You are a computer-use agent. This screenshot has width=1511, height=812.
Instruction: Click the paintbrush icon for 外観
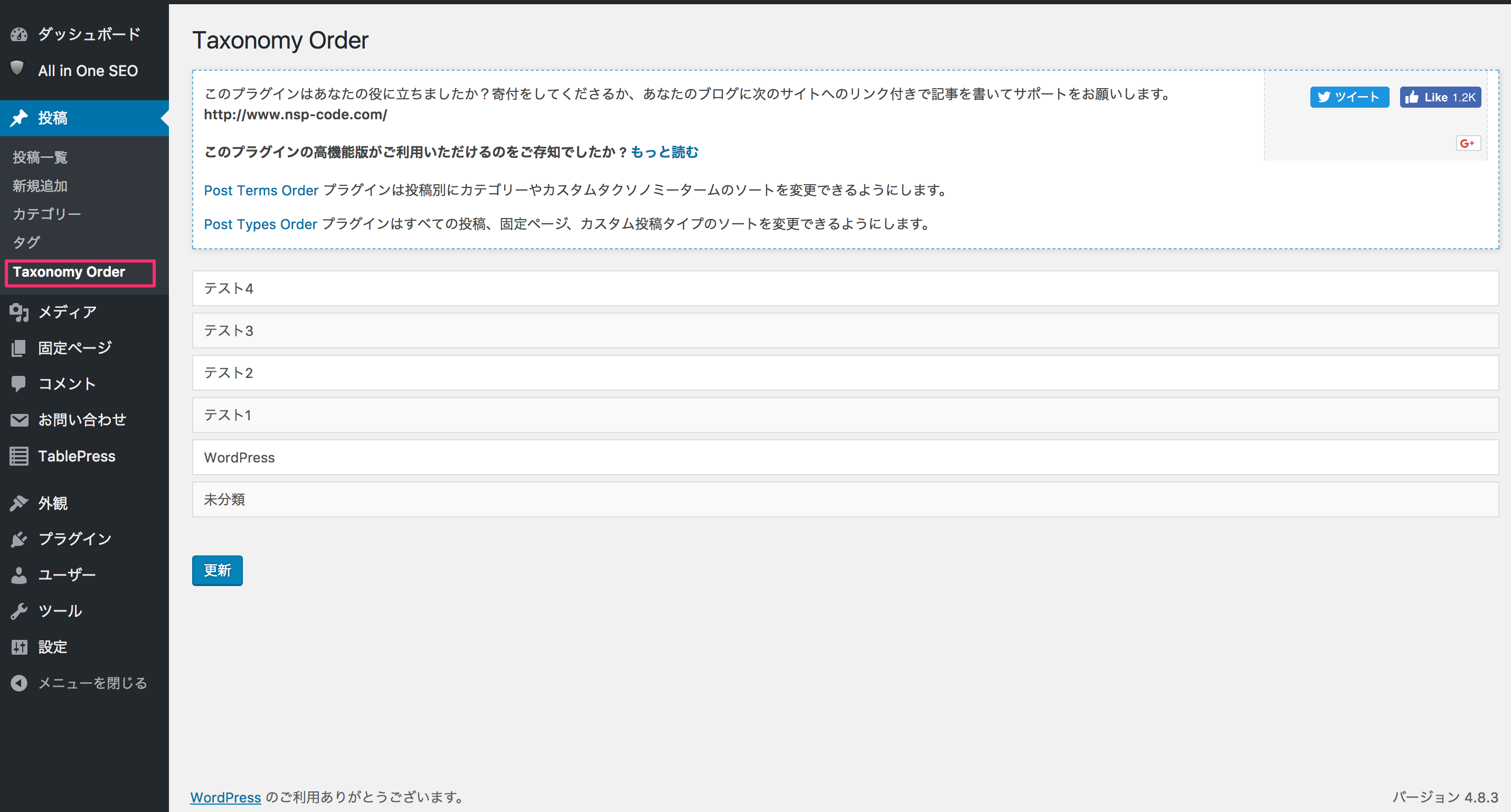point(19,503)
